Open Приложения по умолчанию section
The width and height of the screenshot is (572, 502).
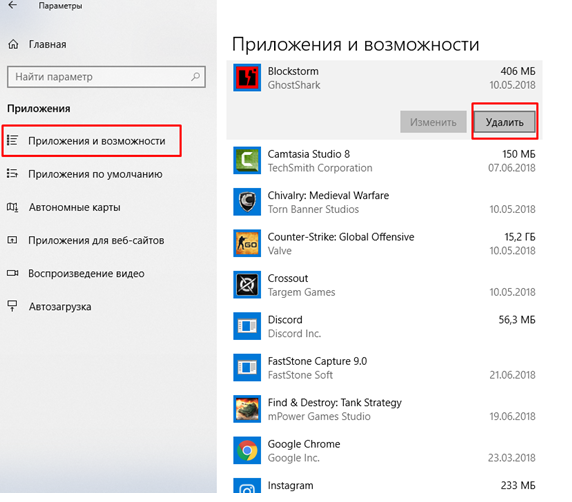click(95, 174)
